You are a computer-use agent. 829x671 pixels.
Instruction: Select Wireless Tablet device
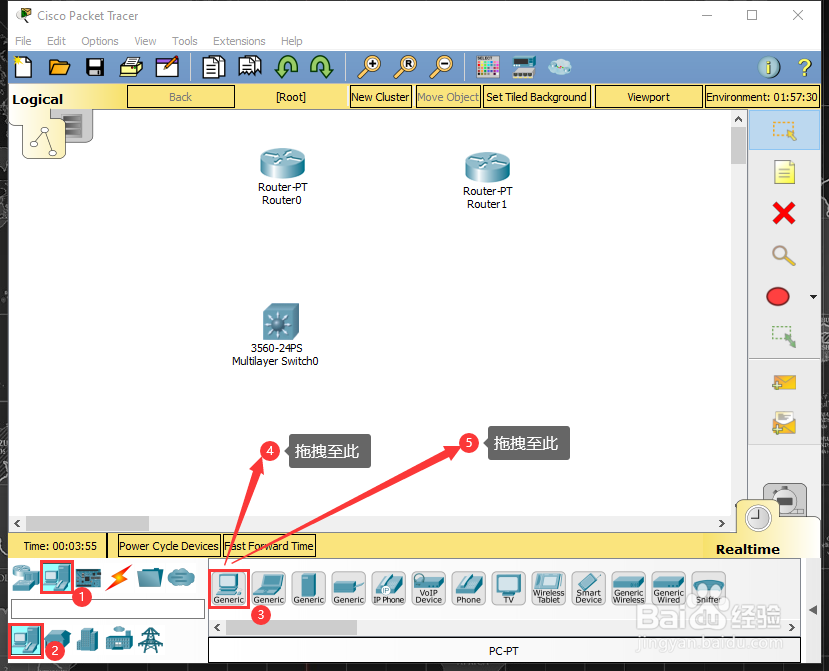(549, 588)
